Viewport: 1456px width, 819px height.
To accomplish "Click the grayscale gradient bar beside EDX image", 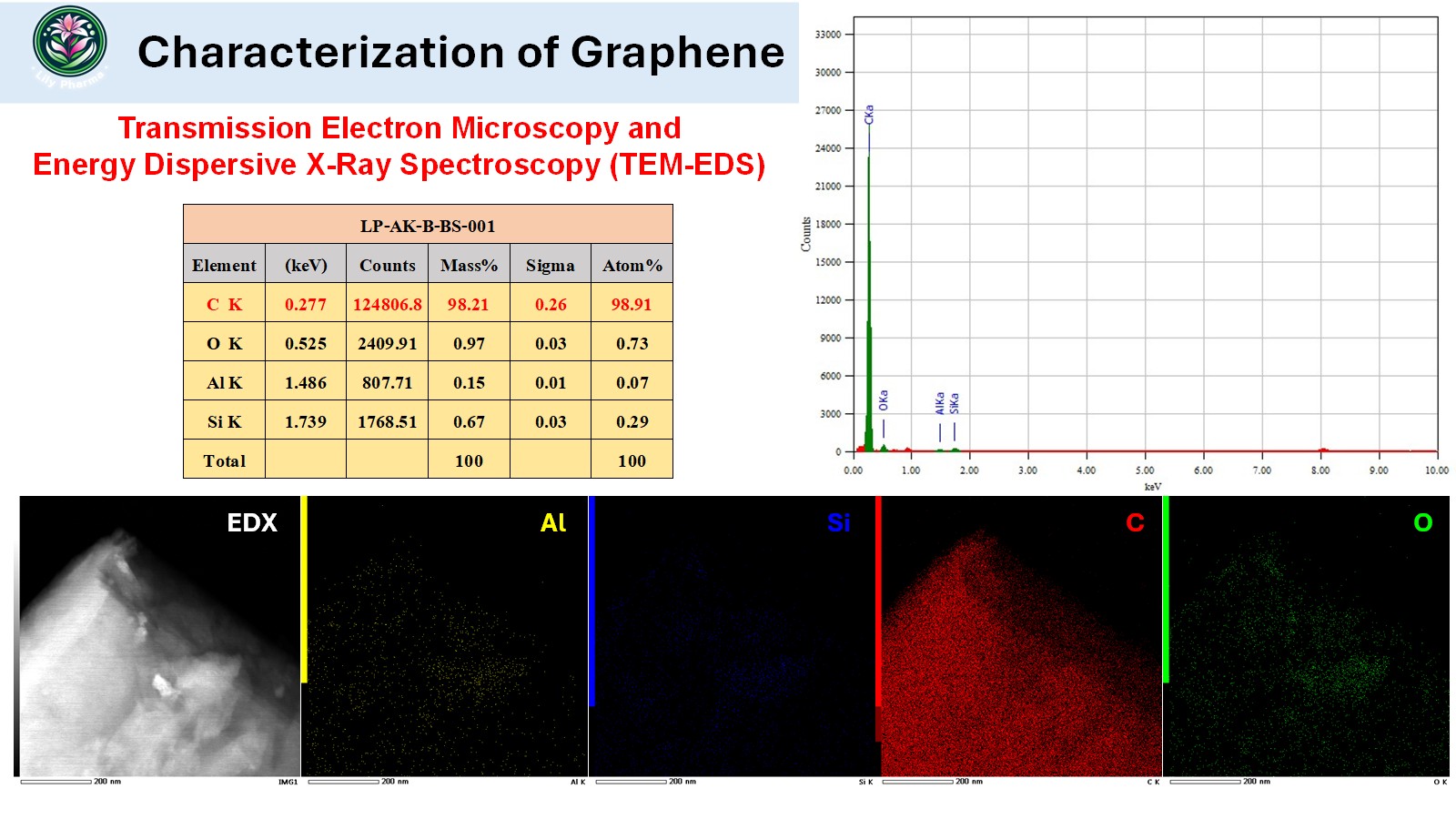I will coord(16,637).
